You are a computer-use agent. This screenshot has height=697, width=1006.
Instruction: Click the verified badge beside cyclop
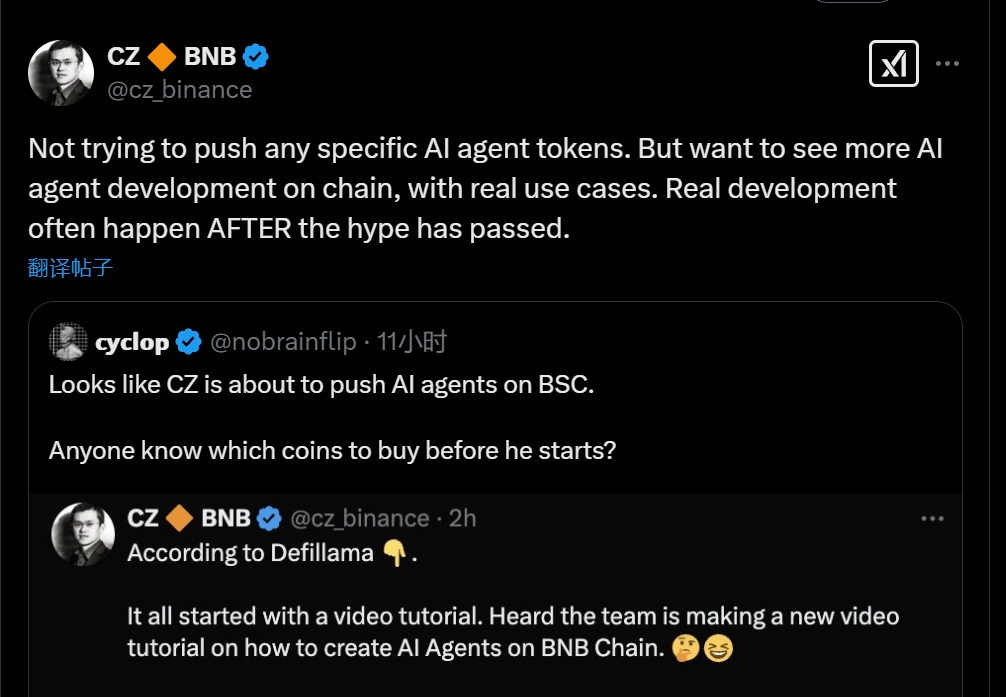[x=188, y=343]
